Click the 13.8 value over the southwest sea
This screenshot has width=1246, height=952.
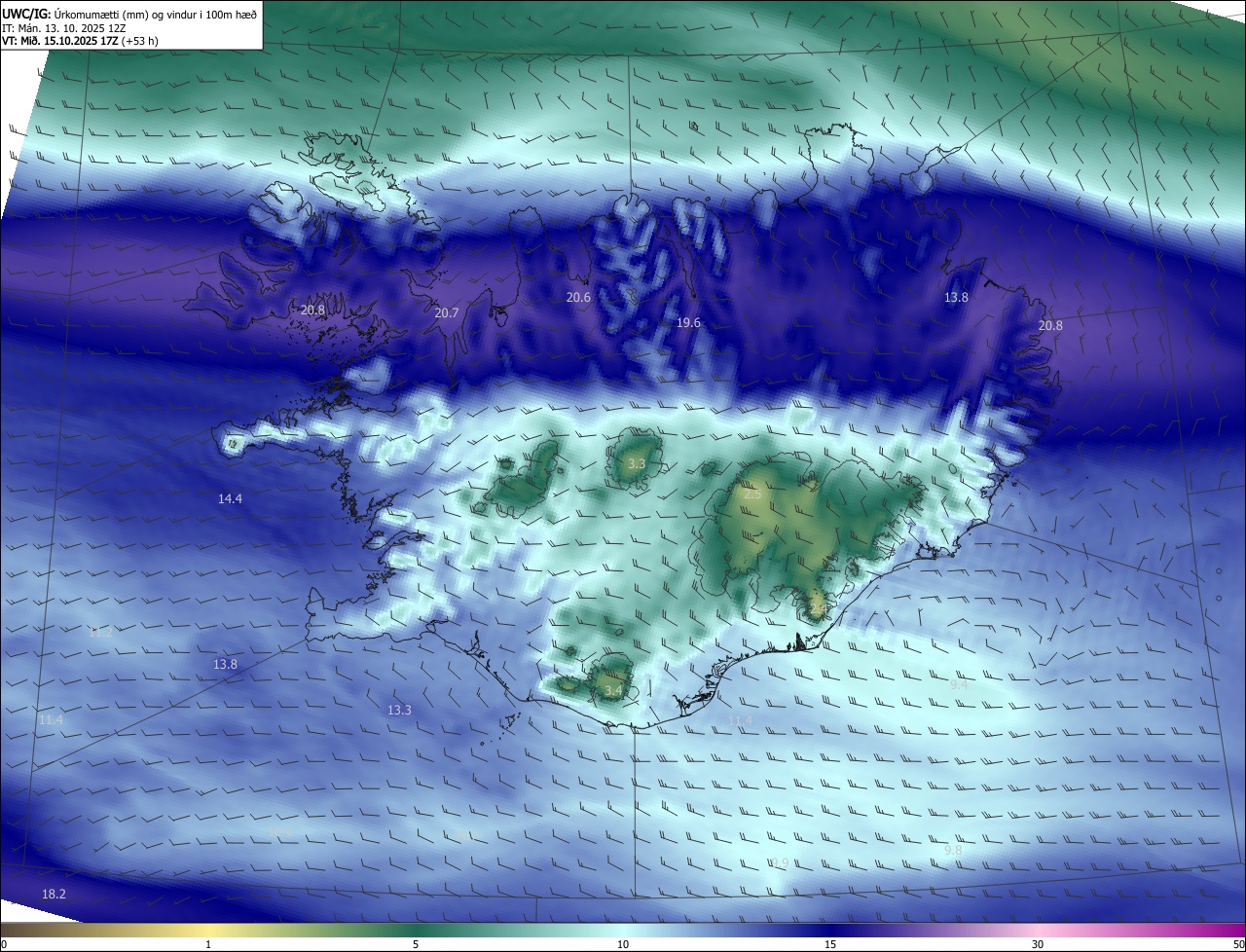coord(225,664)
